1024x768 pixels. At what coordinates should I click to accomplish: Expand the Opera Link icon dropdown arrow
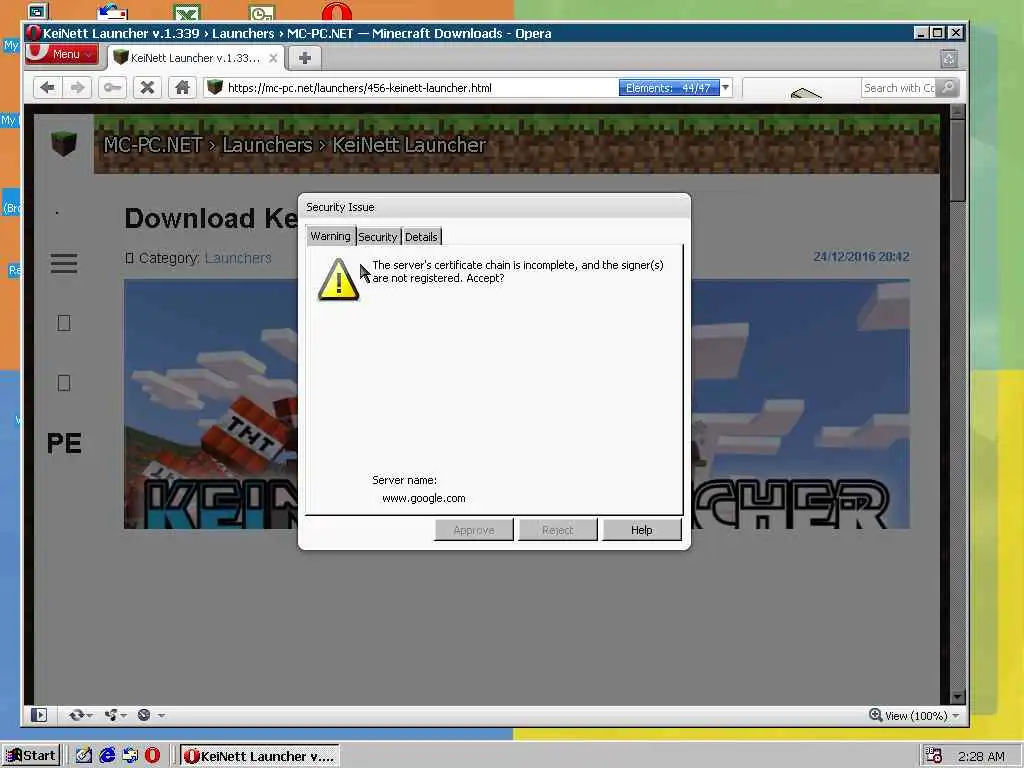coord(89,716)
